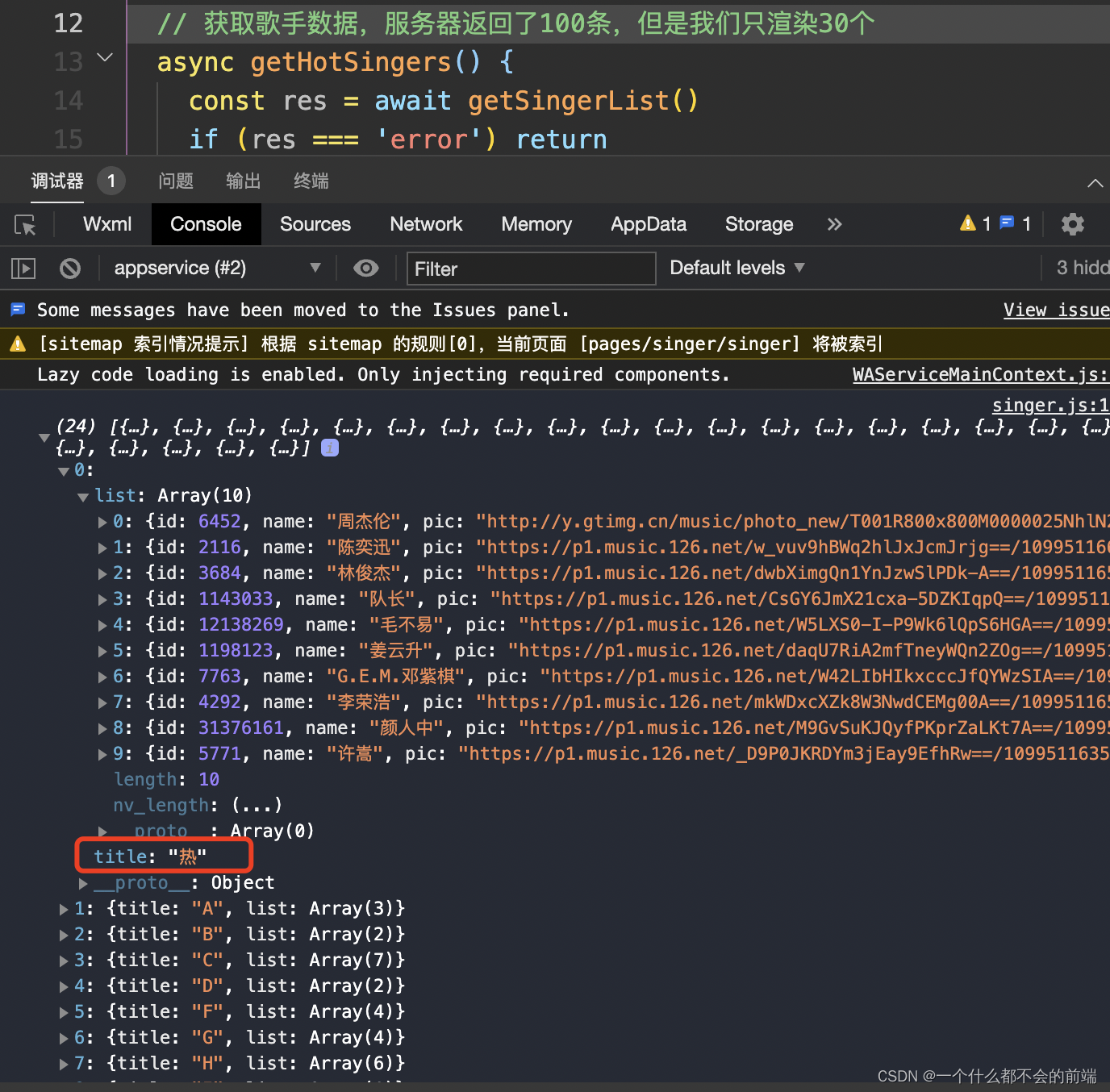1110x1092 pixels.
Task: Click the live expression eye icon
Action: pyautogui.click(x=366, y=268)
